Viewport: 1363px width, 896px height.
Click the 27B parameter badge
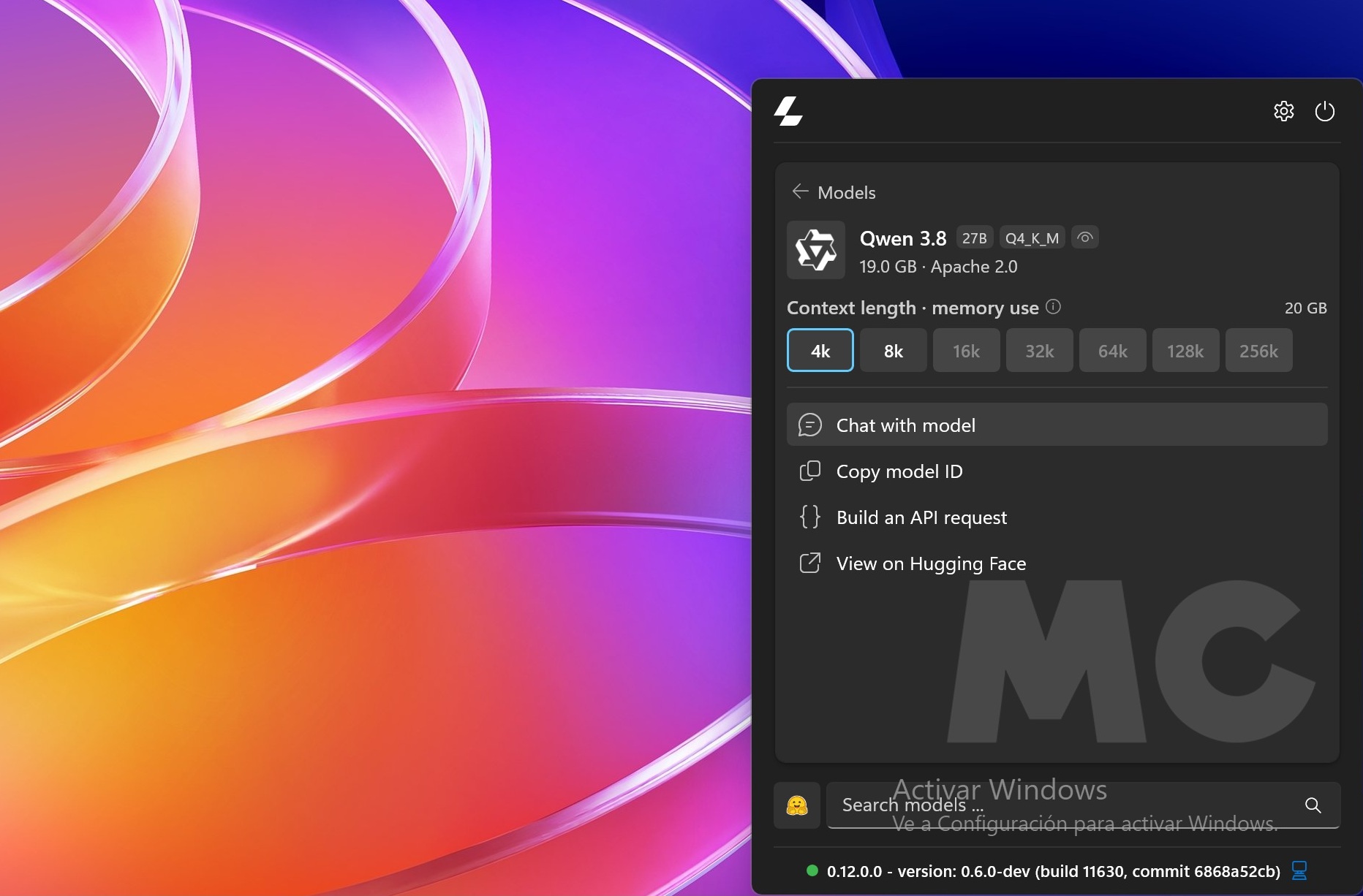pos(975,238)
